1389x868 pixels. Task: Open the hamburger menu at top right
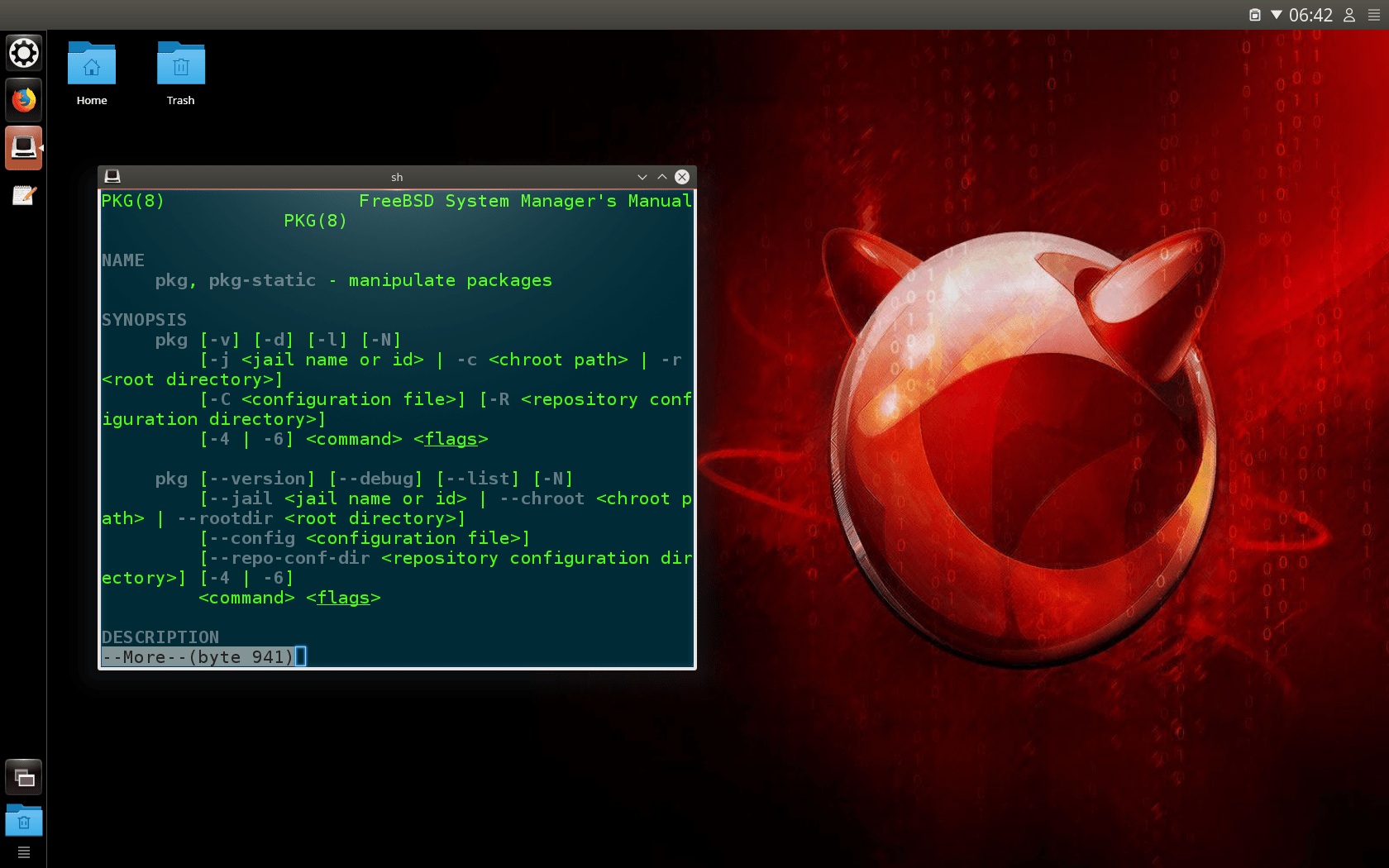[x=1375, y=15]
